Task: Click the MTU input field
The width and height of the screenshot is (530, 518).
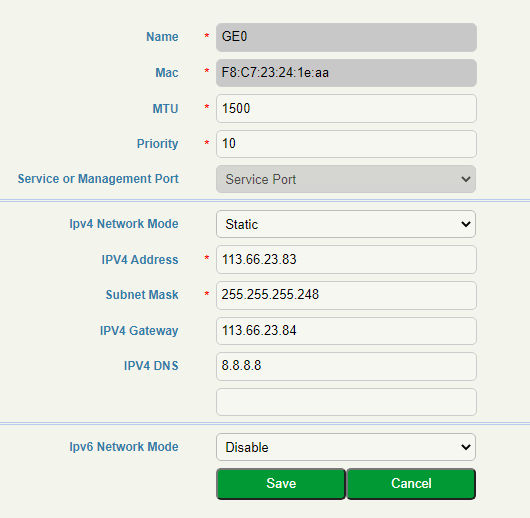Action: point(346,109)
